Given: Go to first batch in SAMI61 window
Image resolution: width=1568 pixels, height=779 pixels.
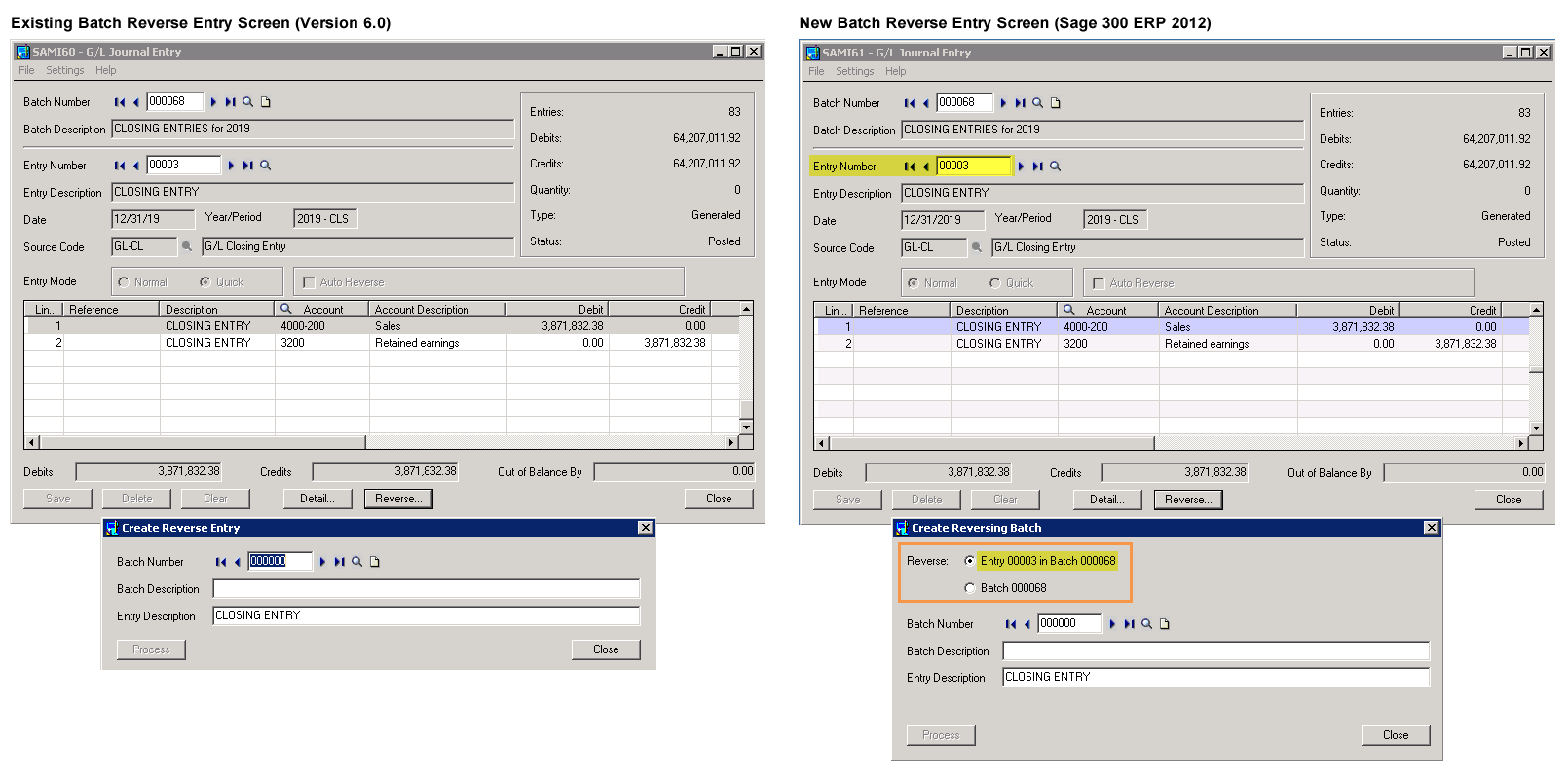Looking at the screenshot, I should tap(909, 102).
